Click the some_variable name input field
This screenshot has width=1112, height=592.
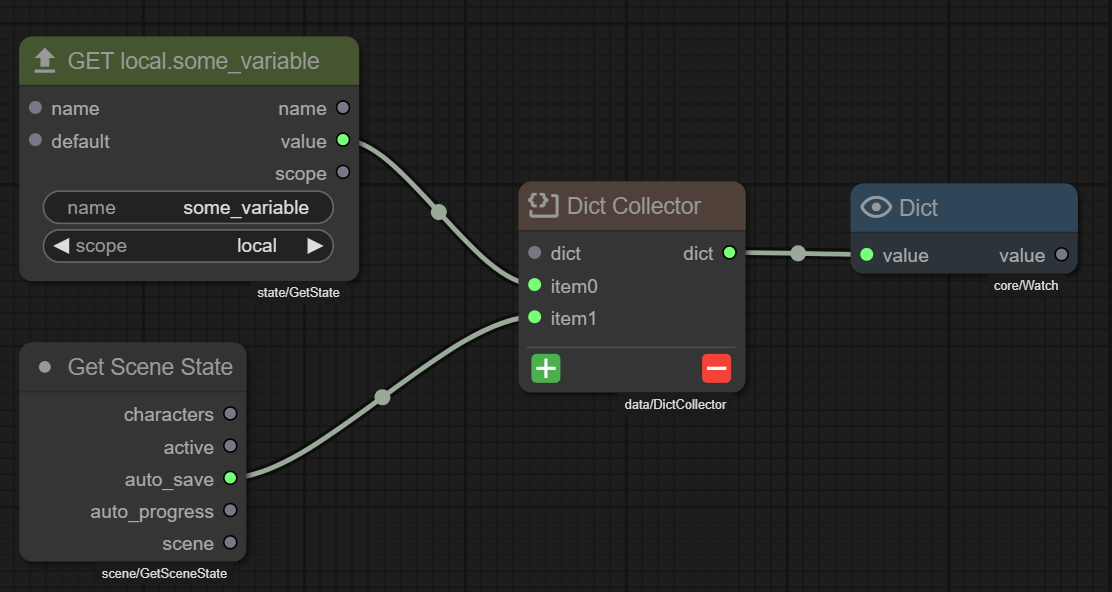click(188, 208)
